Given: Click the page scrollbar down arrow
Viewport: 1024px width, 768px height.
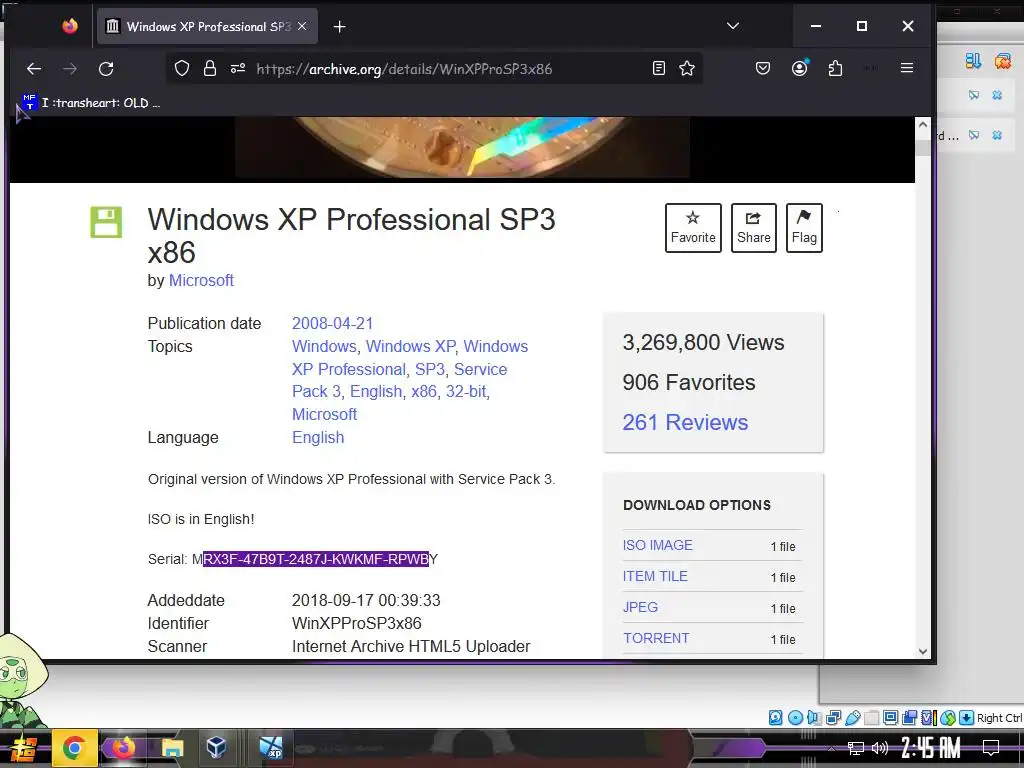Looking at the screenshot, I should 922,651.
